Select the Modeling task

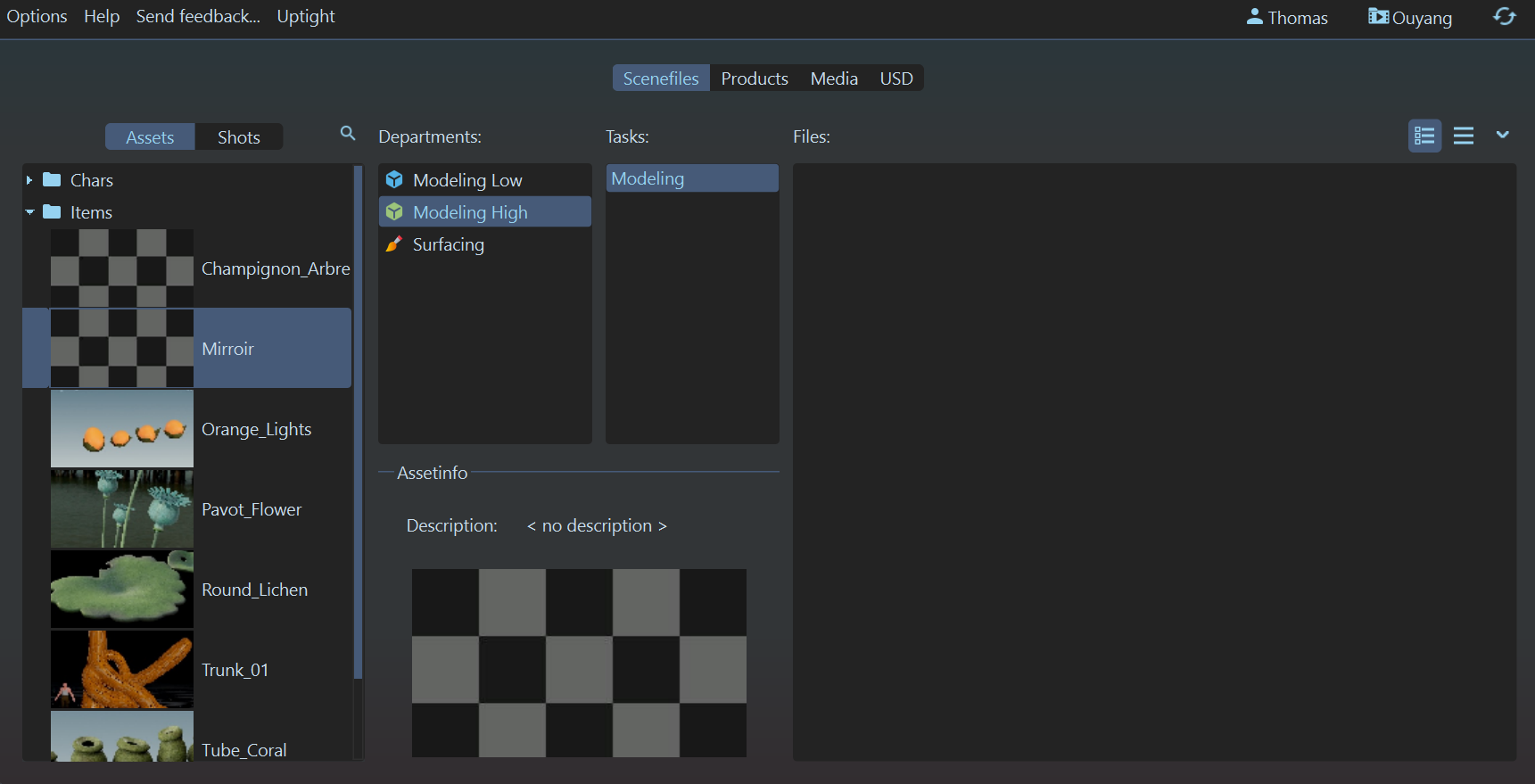pyautogui.click(x=691, y=178)
